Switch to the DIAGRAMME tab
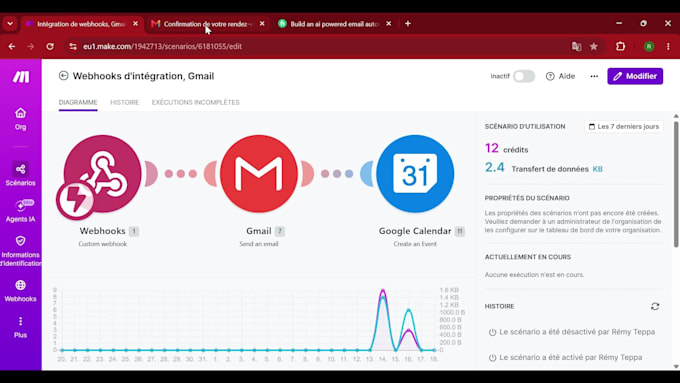This screenshot has height=383, width=680. (x=78, y=102)
